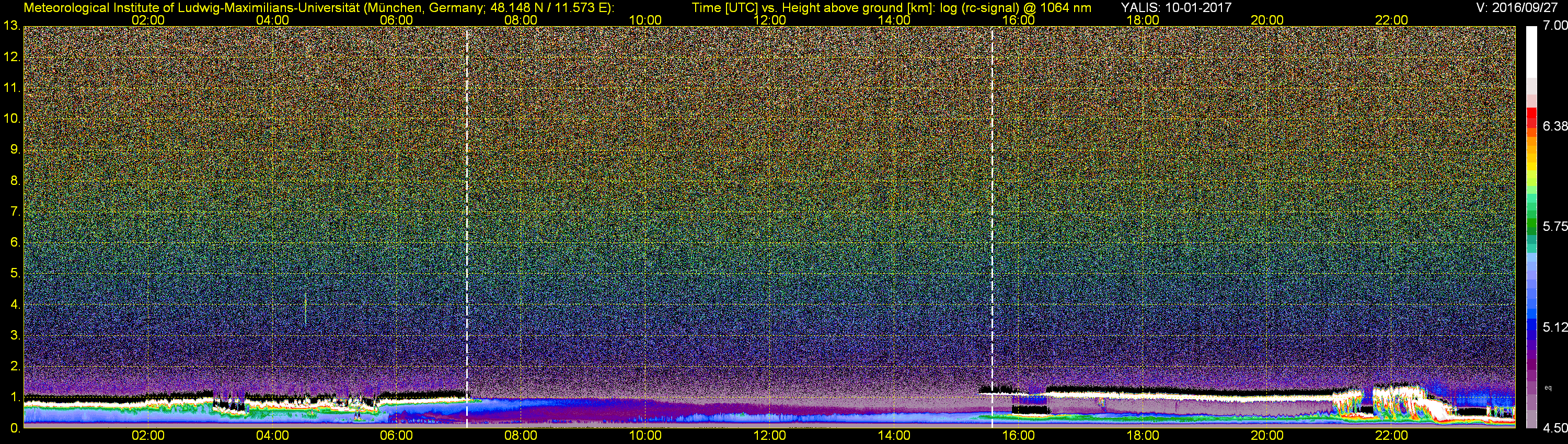Click the 5.75 color scale label
Viewport: 1568px width, 444px height.
pos(1554,226)
